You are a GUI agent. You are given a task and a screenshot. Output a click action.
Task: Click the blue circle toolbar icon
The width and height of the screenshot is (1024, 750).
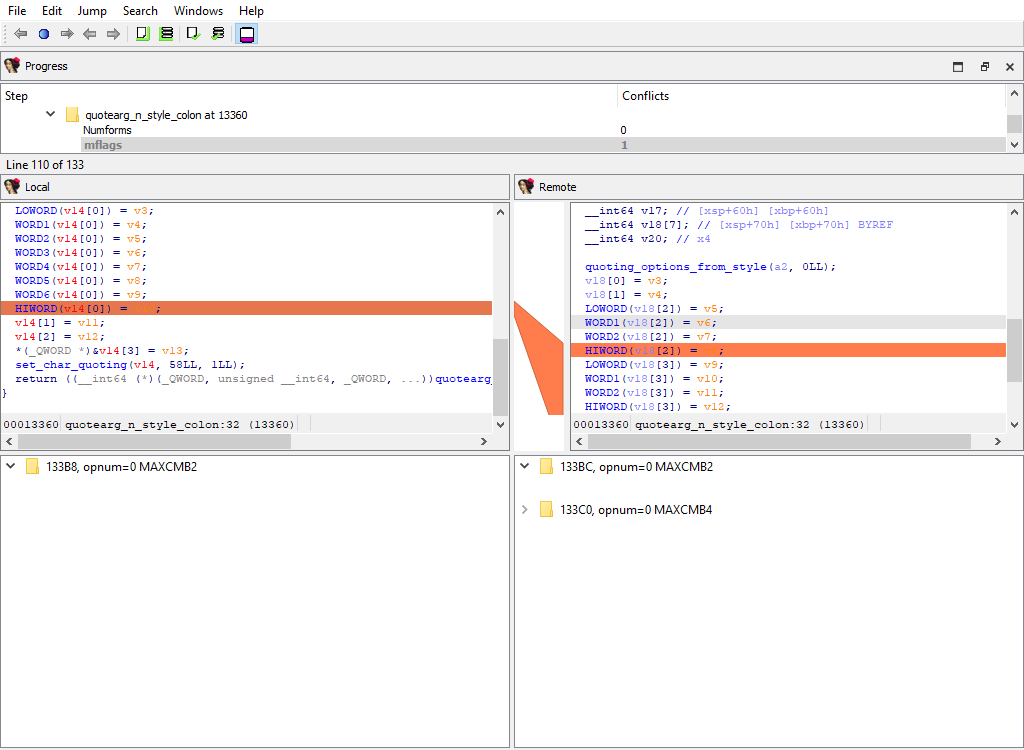[44, 34]
